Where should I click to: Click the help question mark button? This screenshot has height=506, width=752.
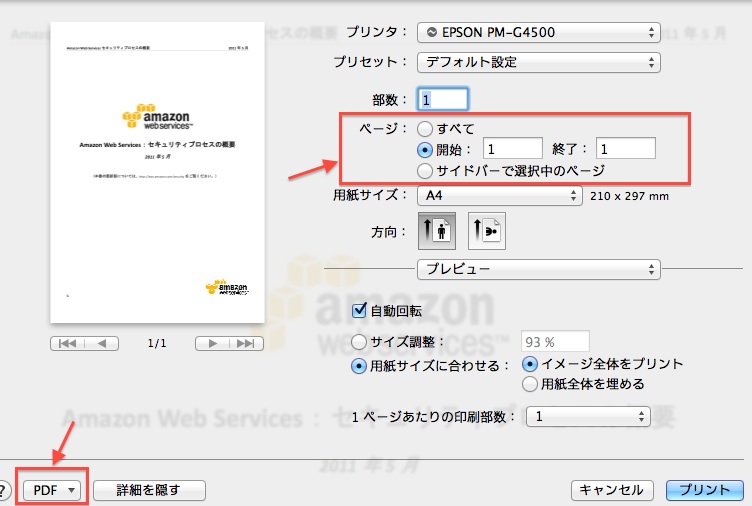click(x=3, y=490)
